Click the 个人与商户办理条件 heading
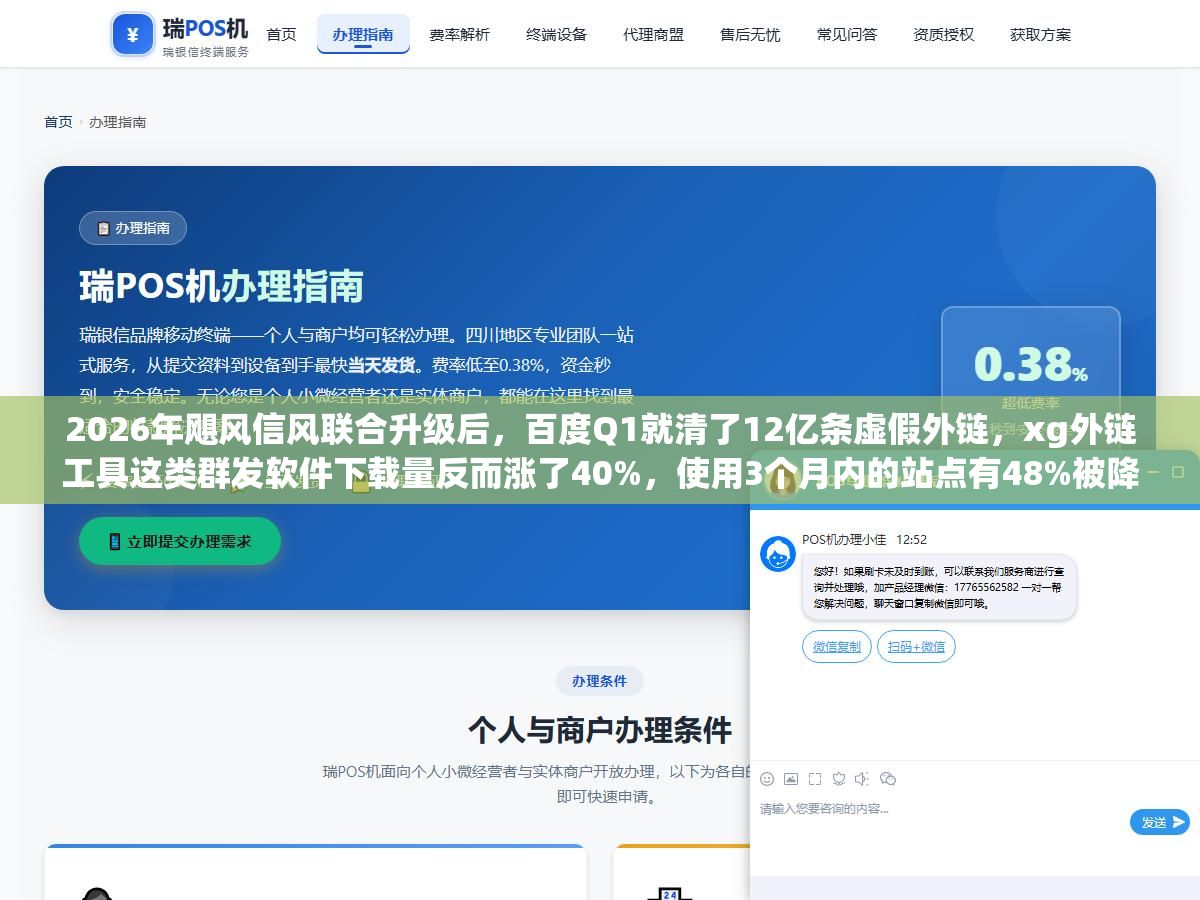The width and height of the screenshot is (1200, 900). [600, 730]
